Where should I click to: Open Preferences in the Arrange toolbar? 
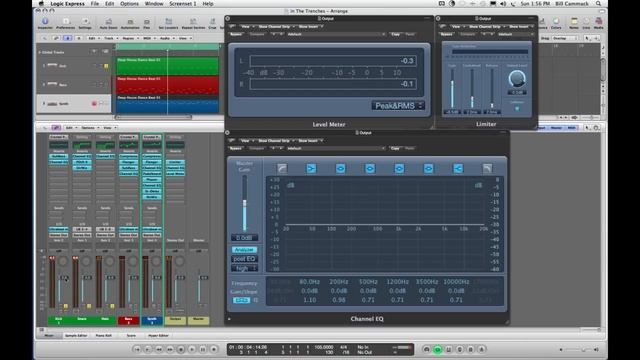pos(65,23)
